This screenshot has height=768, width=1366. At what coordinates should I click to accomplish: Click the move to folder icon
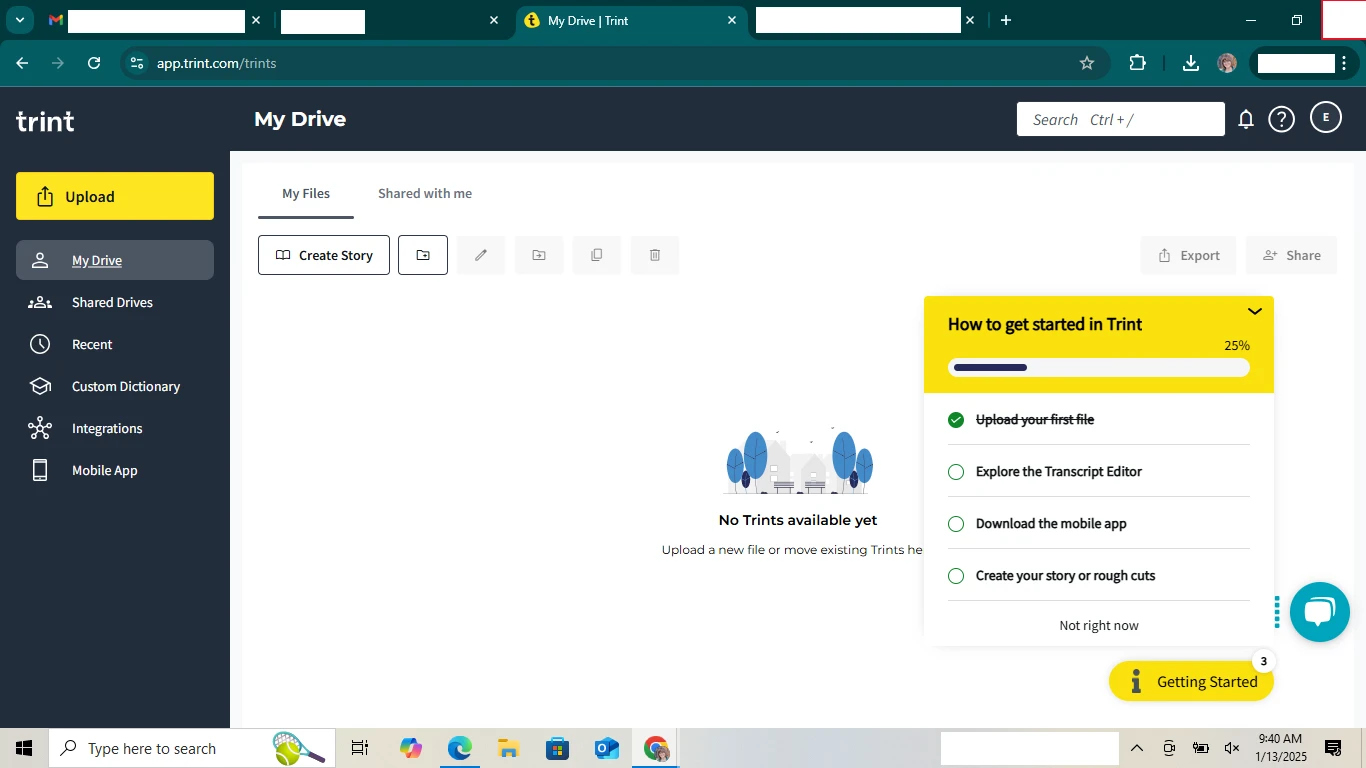539,255
